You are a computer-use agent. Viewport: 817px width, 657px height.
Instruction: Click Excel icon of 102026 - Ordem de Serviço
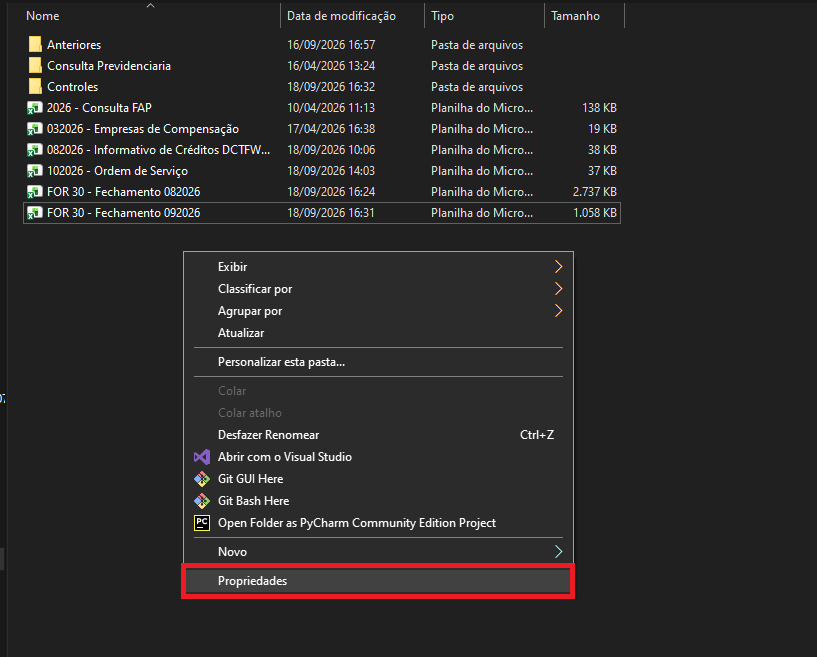tap(34, 171)
